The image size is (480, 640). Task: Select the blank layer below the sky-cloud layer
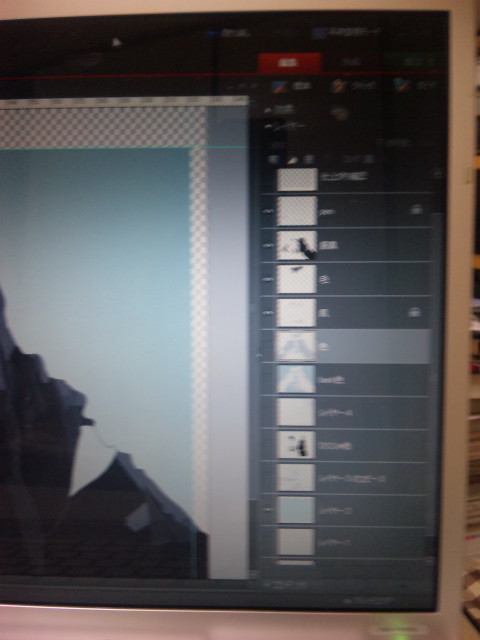coord(345,412)
